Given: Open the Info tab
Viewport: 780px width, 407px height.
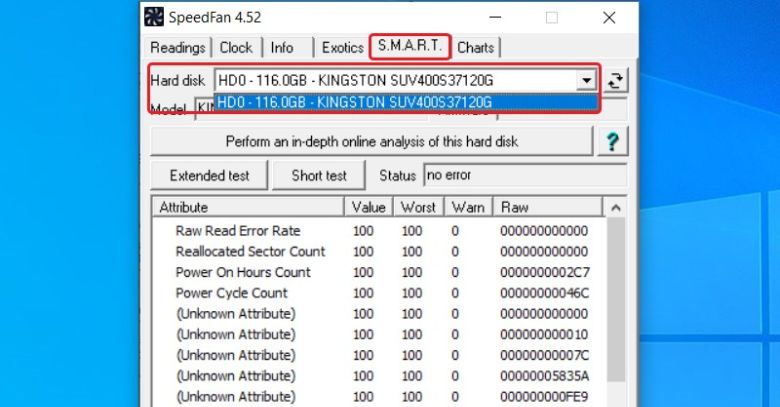Looking at the screenshot, I should [x=282, y=48].
